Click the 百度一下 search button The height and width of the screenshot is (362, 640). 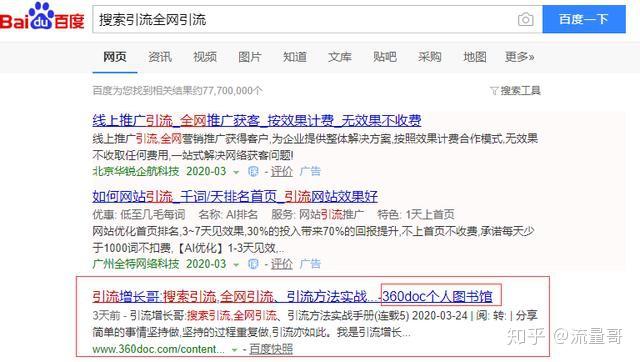[584, 19]
